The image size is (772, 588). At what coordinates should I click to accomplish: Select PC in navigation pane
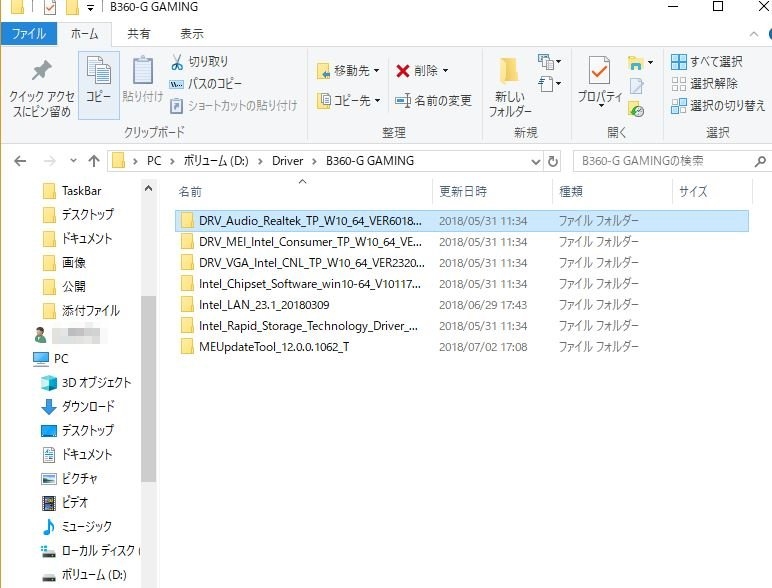pos(51,359)
